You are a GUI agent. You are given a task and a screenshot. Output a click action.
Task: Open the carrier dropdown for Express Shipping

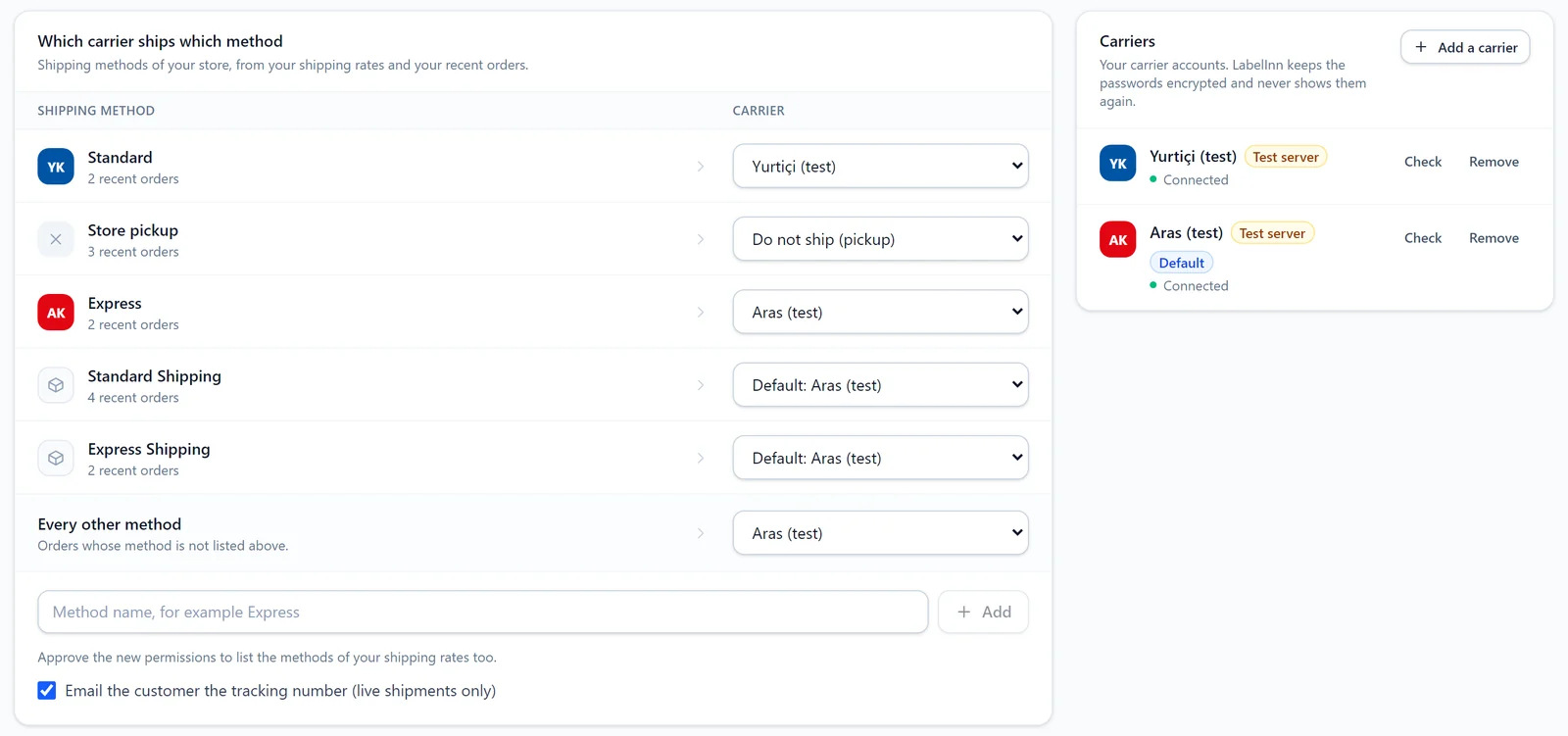(880, 458)
